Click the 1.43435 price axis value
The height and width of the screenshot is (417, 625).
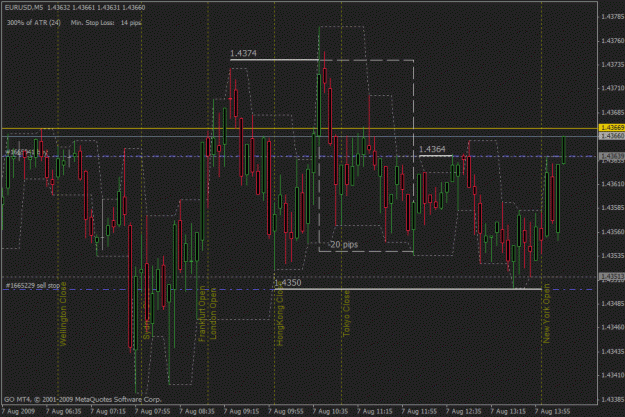pos(613,351)
